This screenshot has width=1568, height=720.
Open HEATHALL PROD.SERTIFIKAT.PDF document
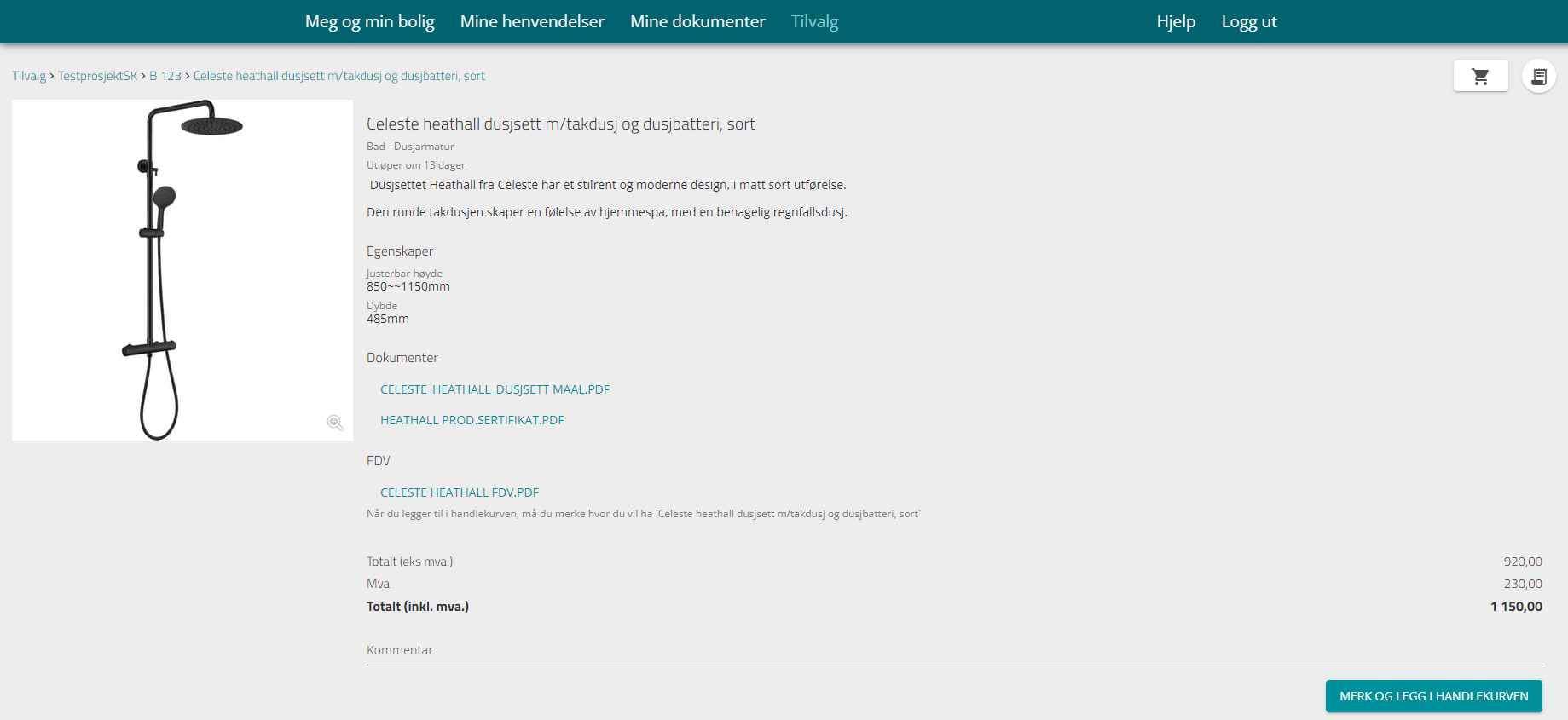[x=472, y=420]
